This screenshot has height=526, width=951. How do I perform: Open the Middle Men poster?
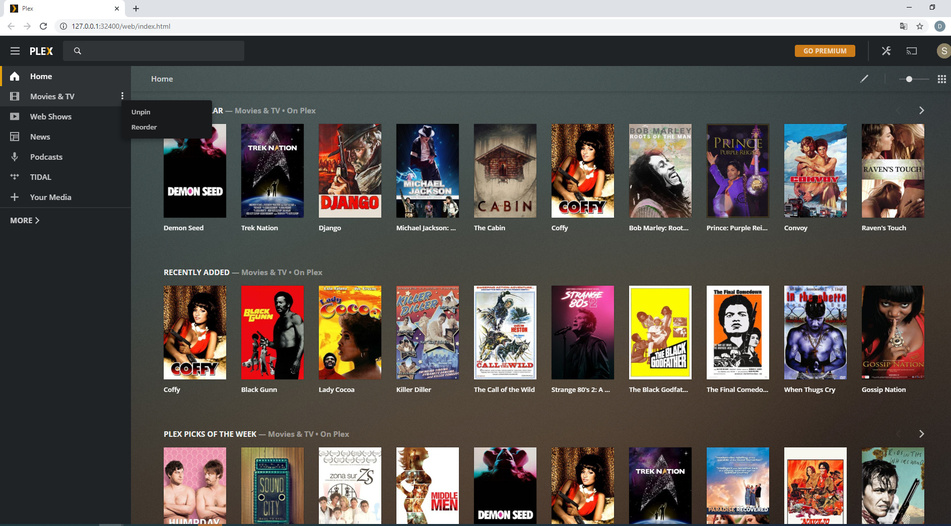coord(428,486)
